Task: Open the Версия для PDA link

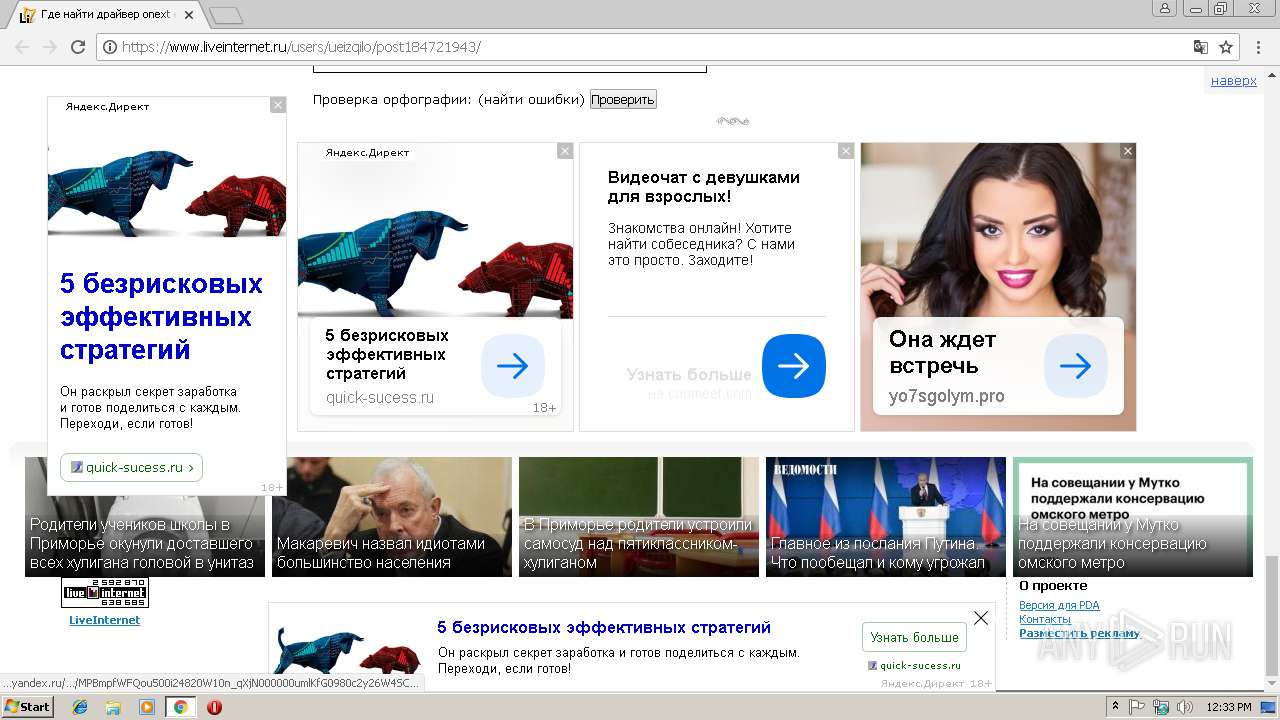Action: pos(1059,605)
